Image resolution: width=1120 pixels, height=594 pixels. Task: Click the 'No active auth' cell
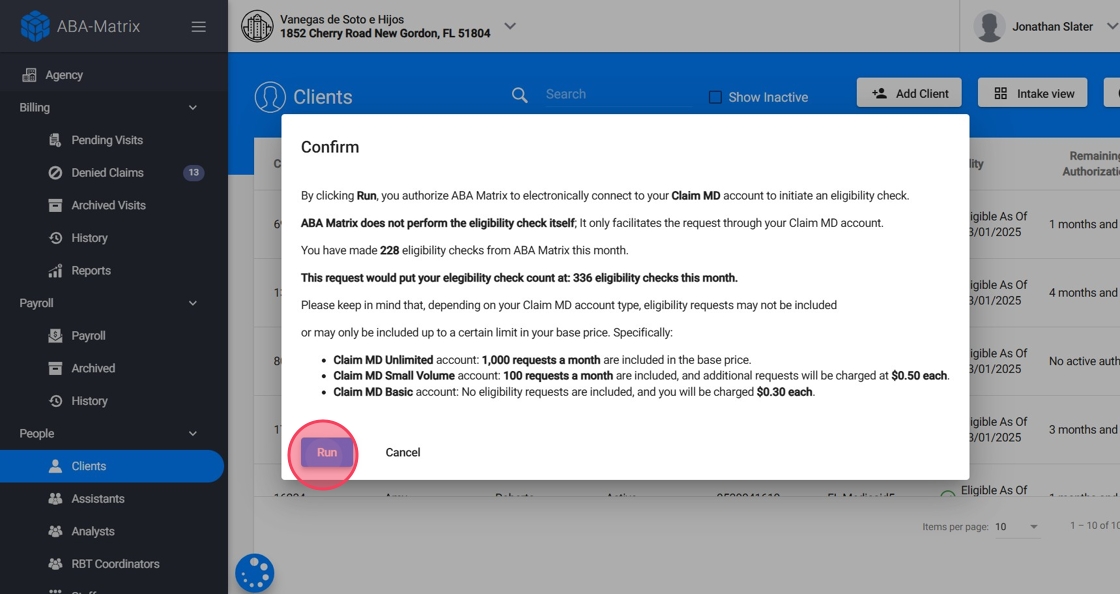[1084, 361]
